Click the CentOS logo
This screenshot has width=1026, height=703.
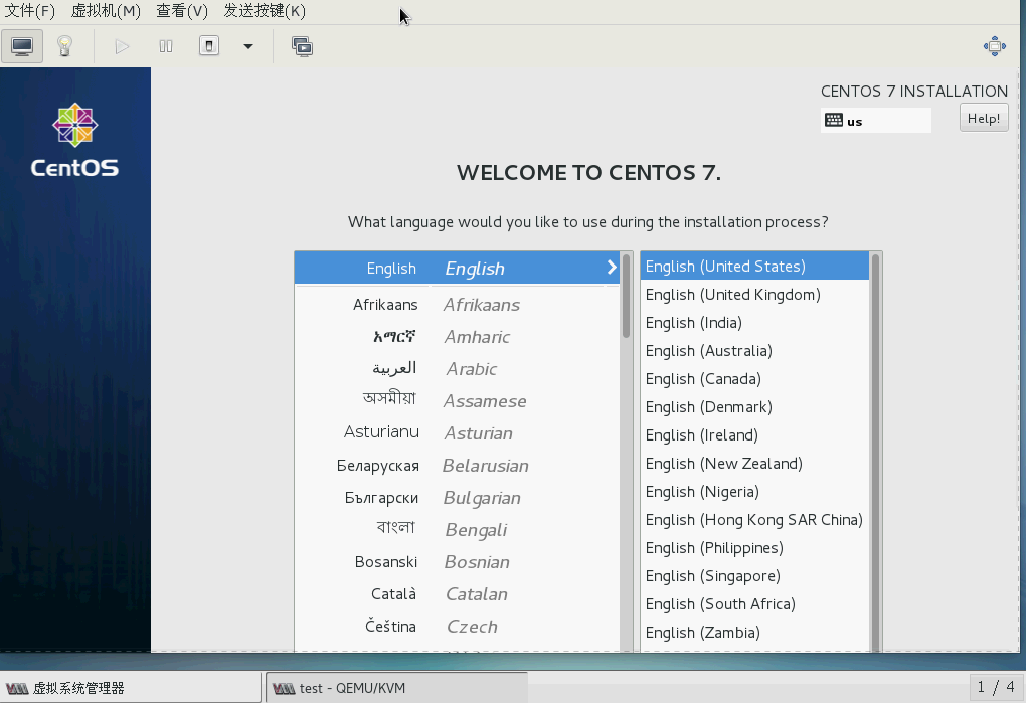point(75,141)
